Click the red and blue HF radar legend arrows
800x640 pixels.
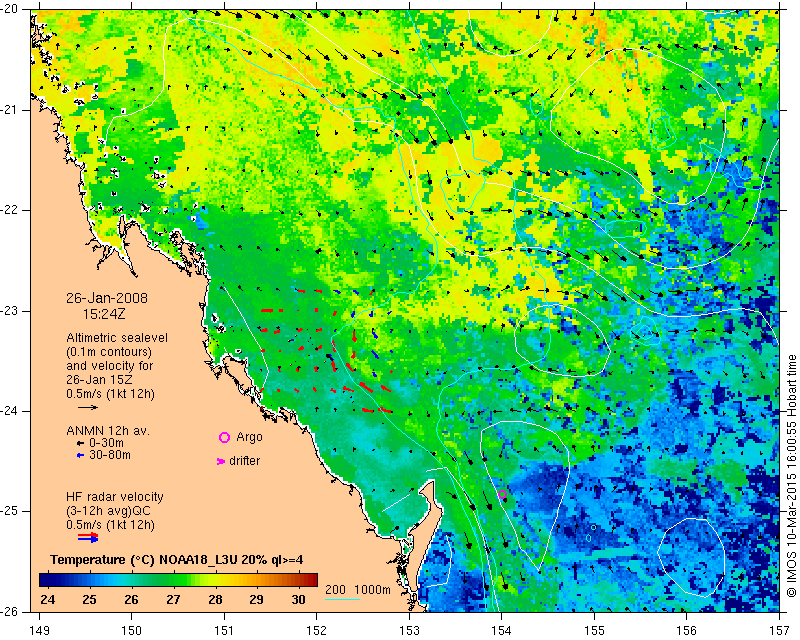[x=88, y=537]
